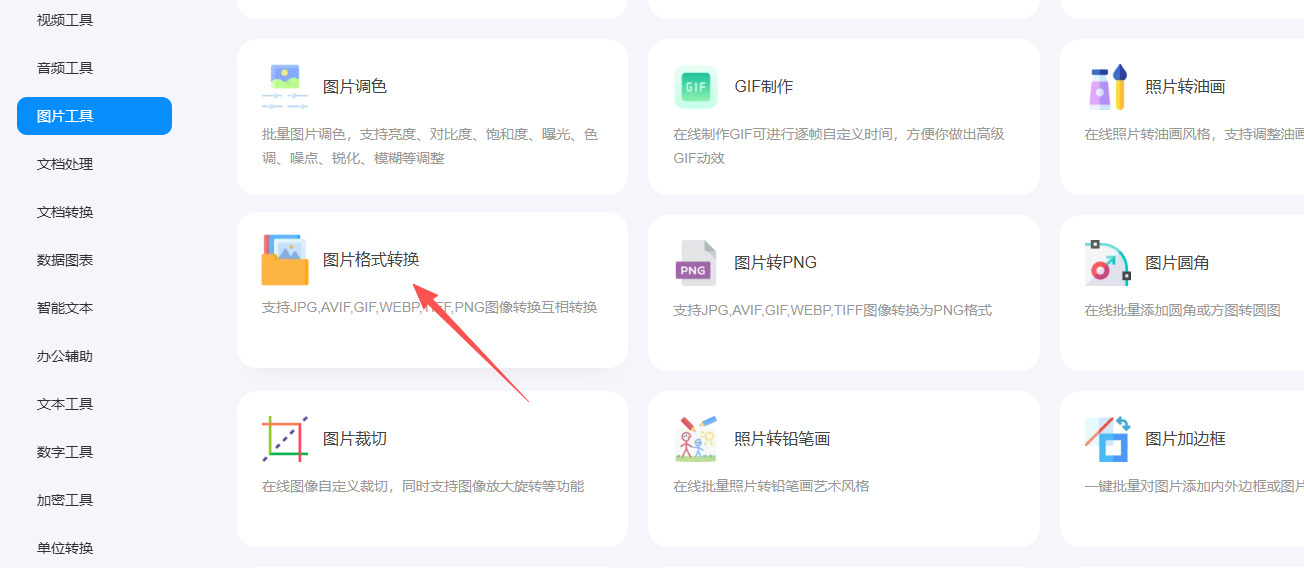Click the description 在线制作GIF可进行逐帧自定义时间
Viewport: 1304px width, 568px height.
(x=839, y=146)
